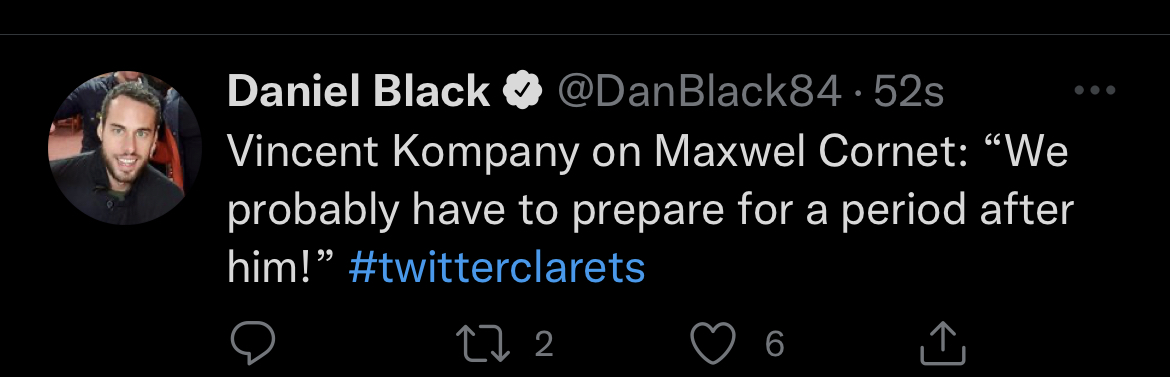This screenshot has height=377, width=1170.
Task: Click the phrase "period after" in the tweet
Action: tap(957, 211)
